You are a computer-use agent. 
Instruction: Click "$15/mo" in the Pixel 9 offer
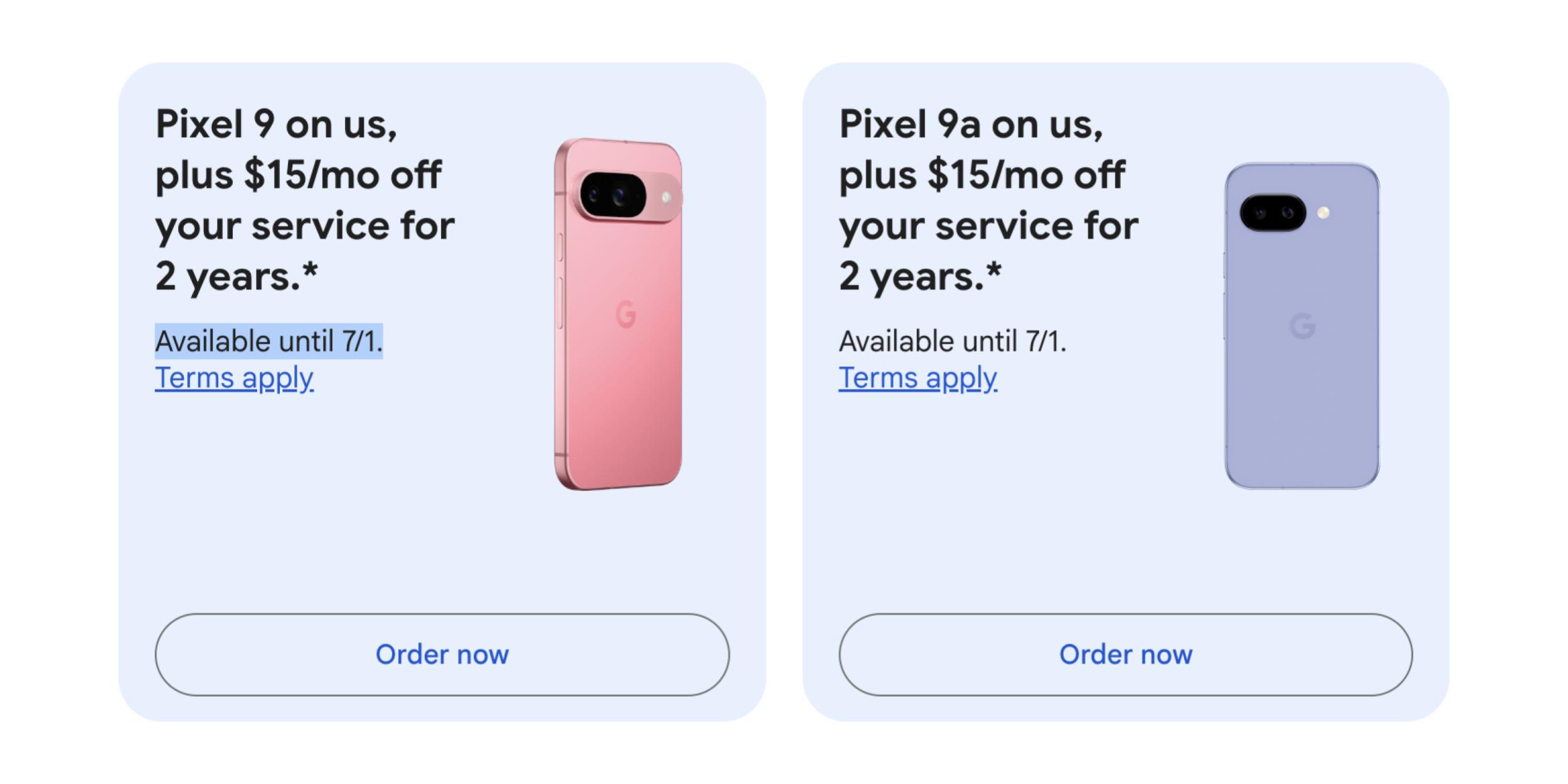click(x=311, y=174)
